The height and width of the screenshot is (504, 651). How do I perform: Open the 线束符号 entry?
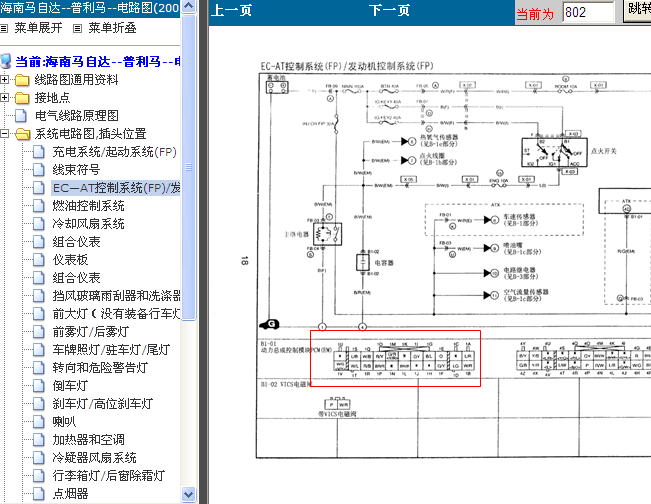point(76,170)
